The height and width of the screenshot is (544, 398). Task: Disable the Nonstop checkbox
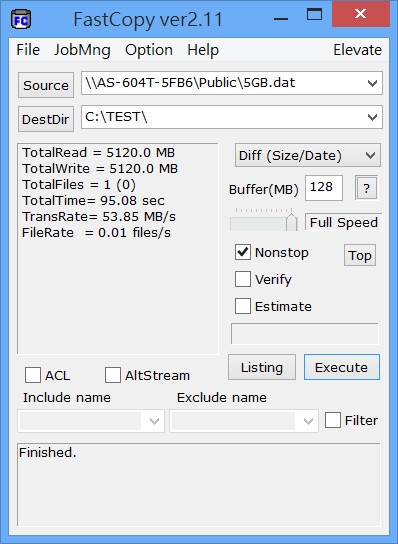point(243,252)
